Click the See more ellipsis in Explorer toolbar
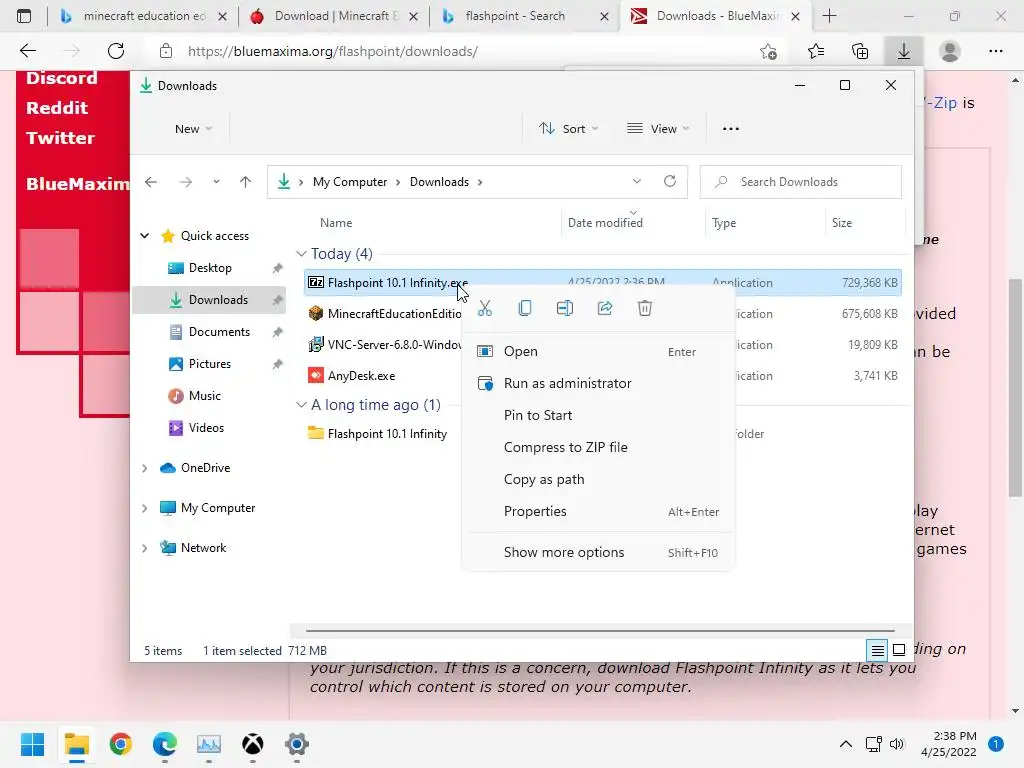The image size is (1024, 768). pyautogui.click(x=731, y=129)
